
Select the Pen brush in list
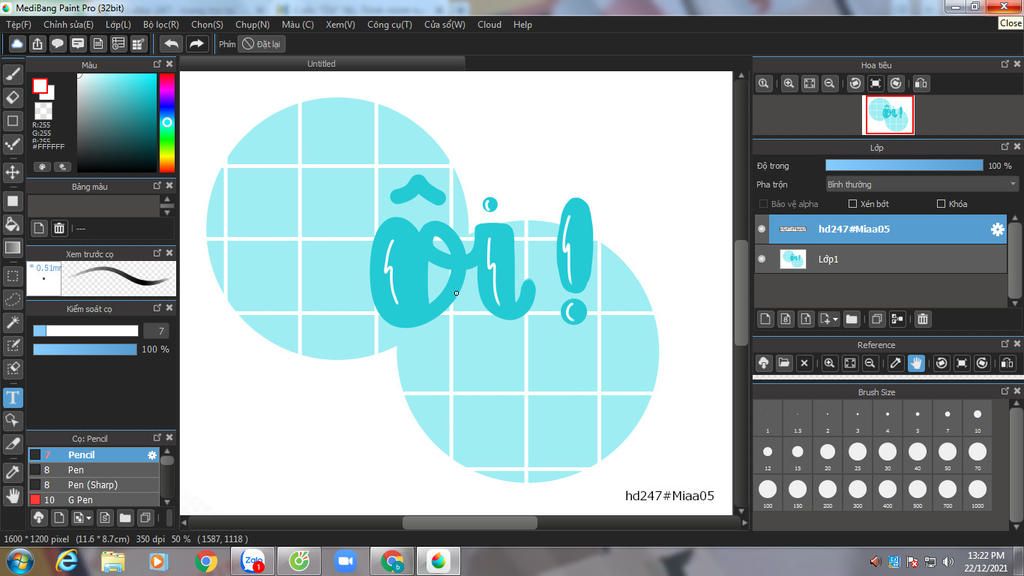click(94, 470)
